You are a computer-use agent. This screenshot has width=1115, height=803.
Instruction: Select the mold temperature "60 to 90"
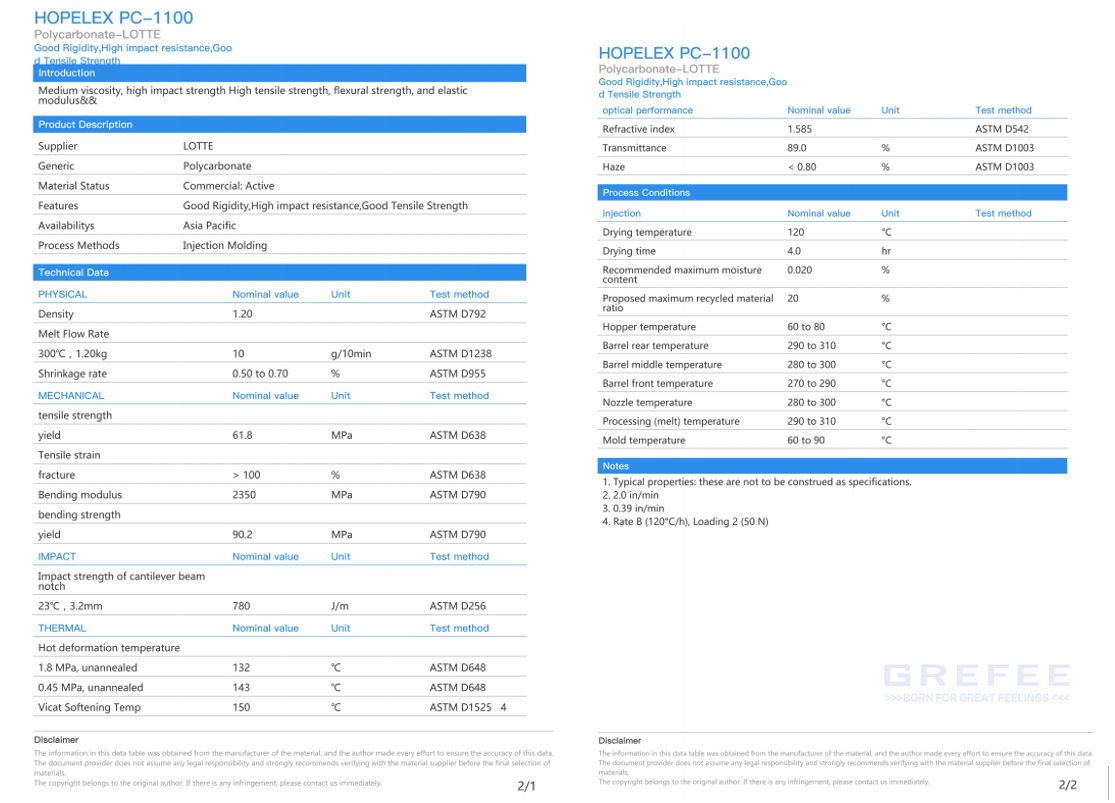coord(806,440)
